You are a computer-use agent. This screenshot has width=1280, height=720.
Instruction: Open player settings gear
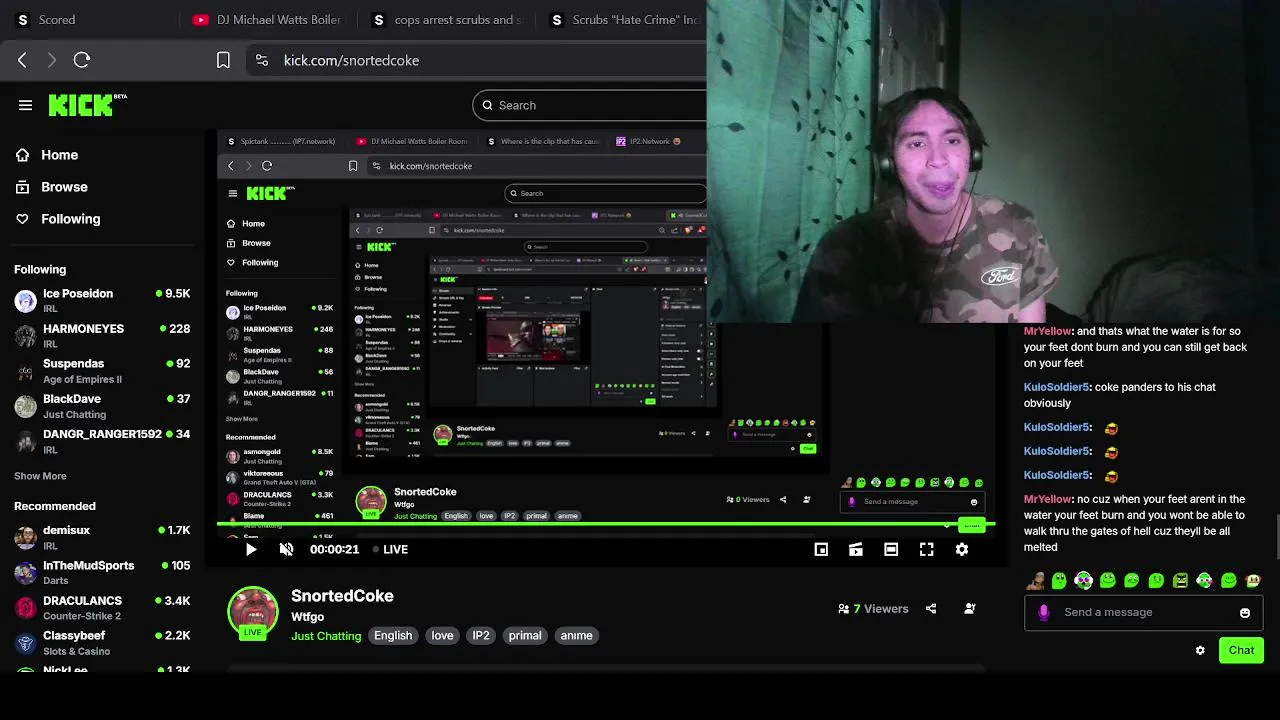[962, 549]
